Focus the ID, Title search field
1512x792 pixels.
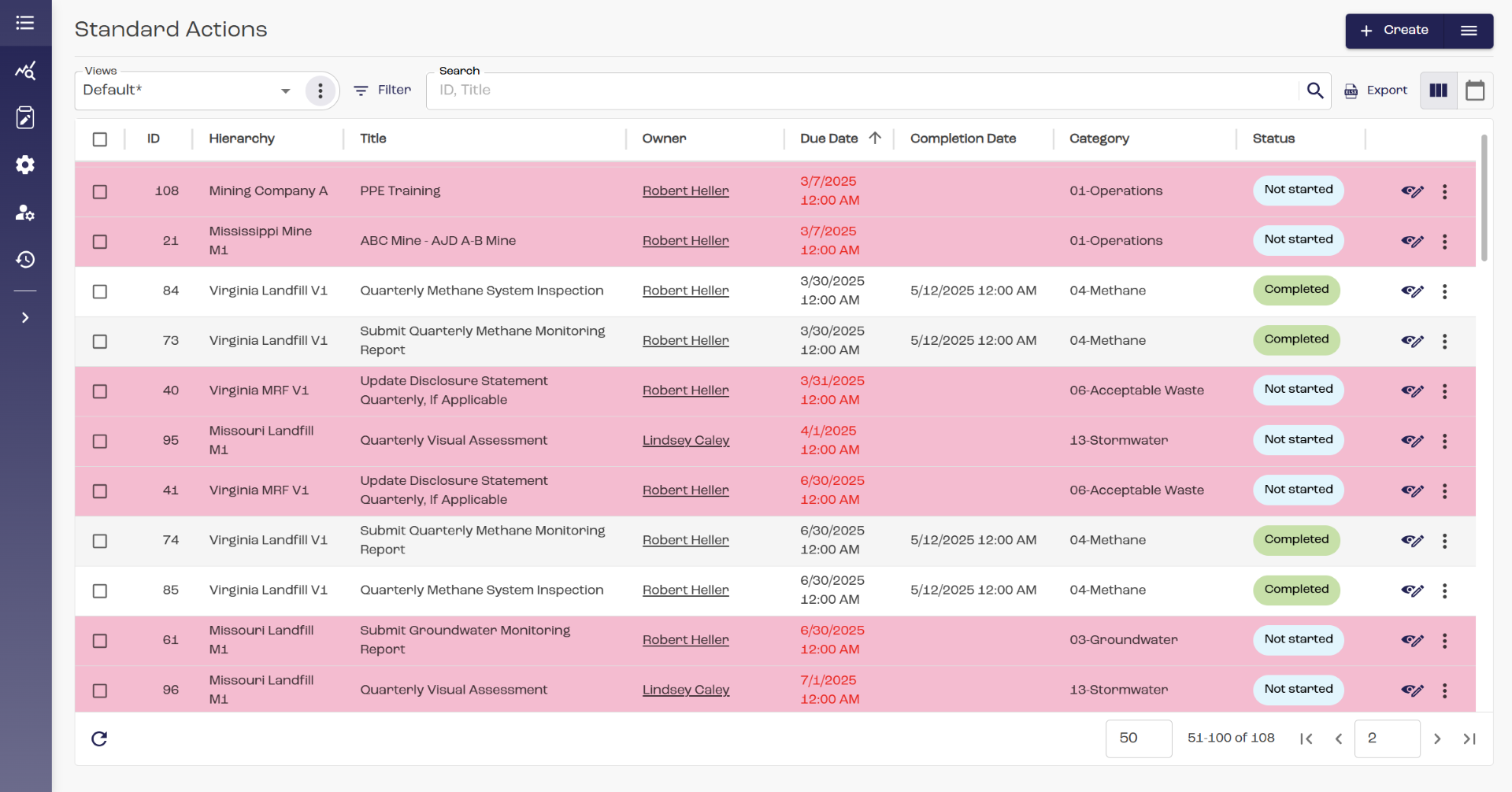pos(862,91)
